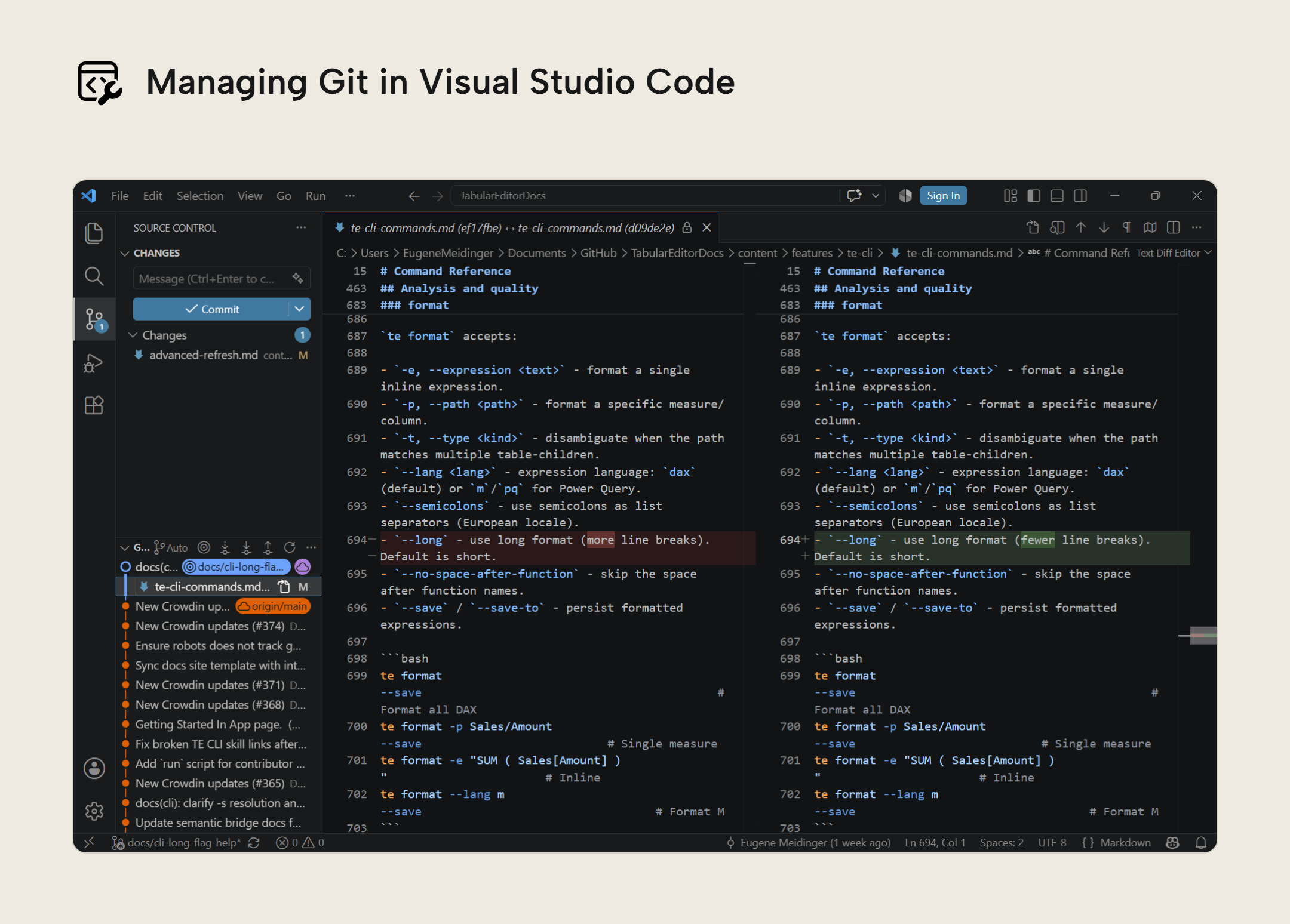Click the Open File icon in editor toolbar
1290x924 pixels.
point(1033,227)
